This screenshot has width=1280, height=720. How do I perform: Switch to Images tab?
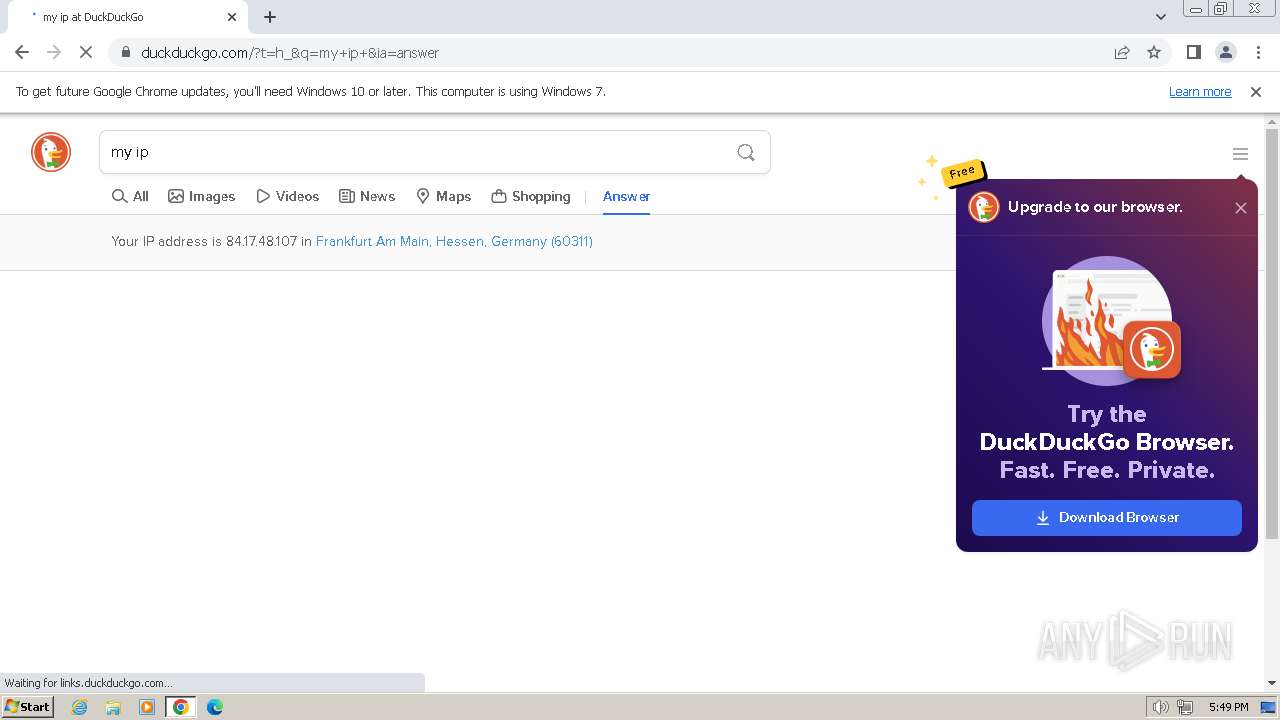201,196
